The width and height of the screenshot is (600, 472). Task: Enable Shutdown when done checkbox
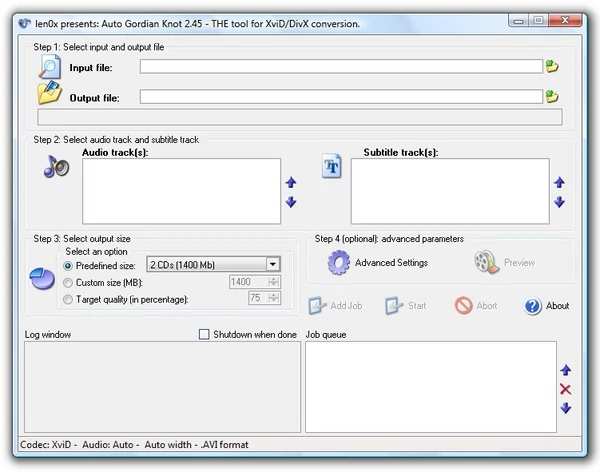coord(204,334)
